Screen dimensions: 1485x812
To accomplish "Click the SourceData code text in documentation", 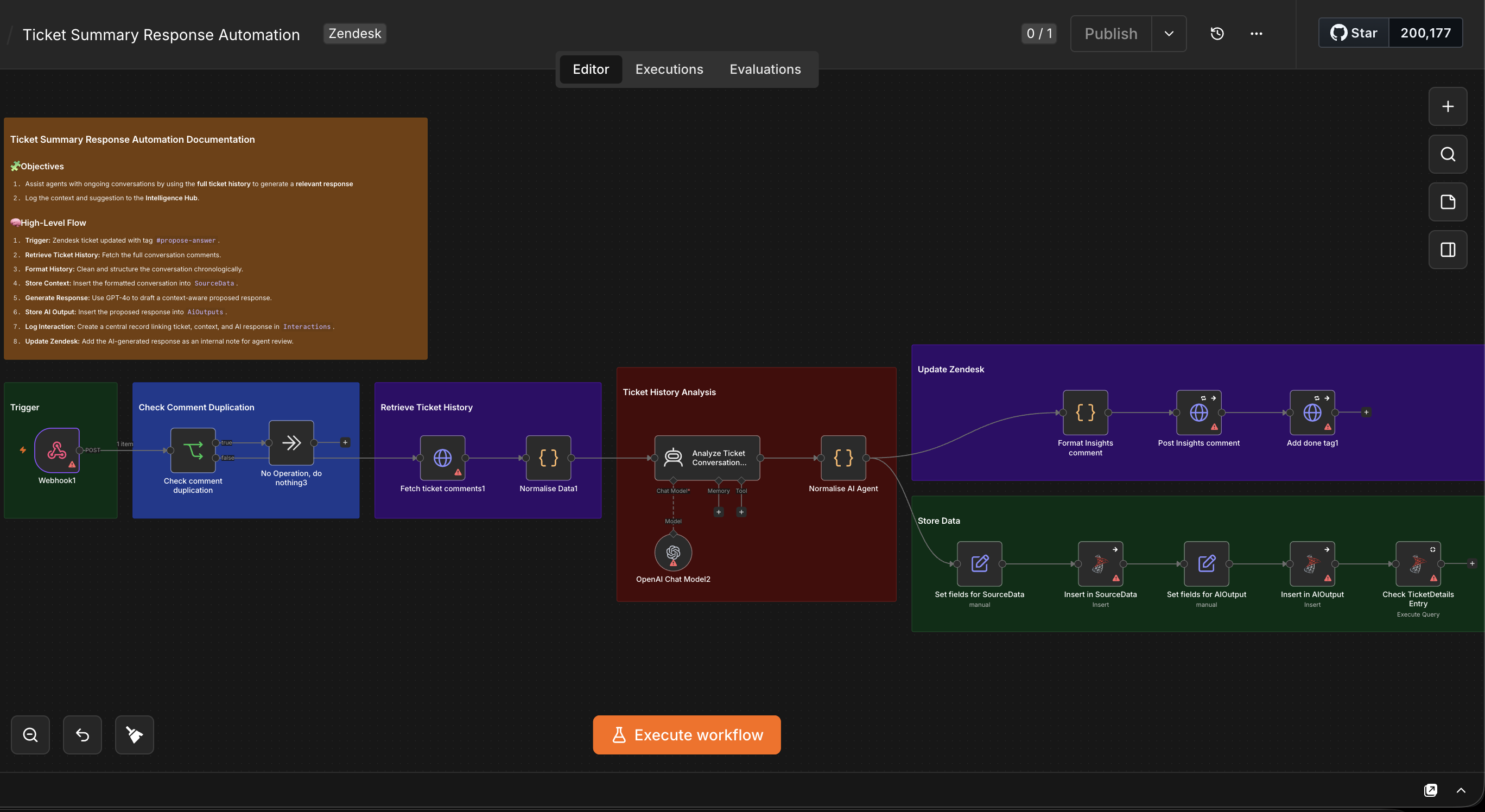I will (214, 283).
